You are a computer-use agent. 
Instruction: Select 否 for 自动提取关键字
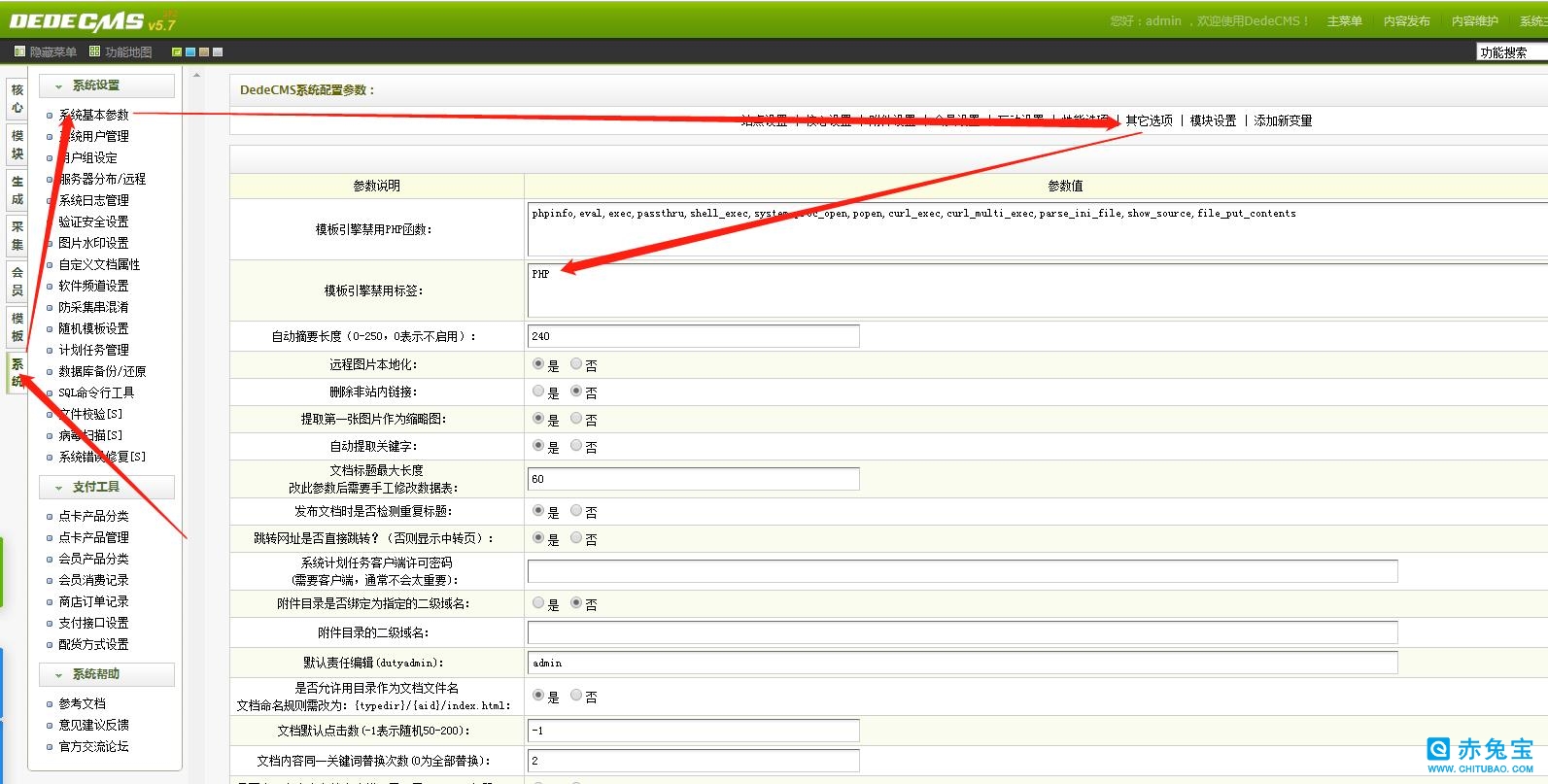click(x=576, y=446)
